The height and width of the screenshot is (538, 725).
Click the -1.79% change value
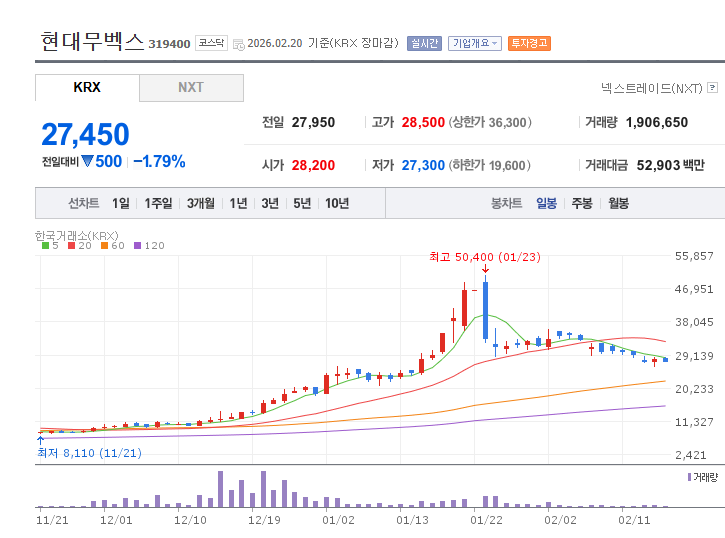[x=160, y=161]
